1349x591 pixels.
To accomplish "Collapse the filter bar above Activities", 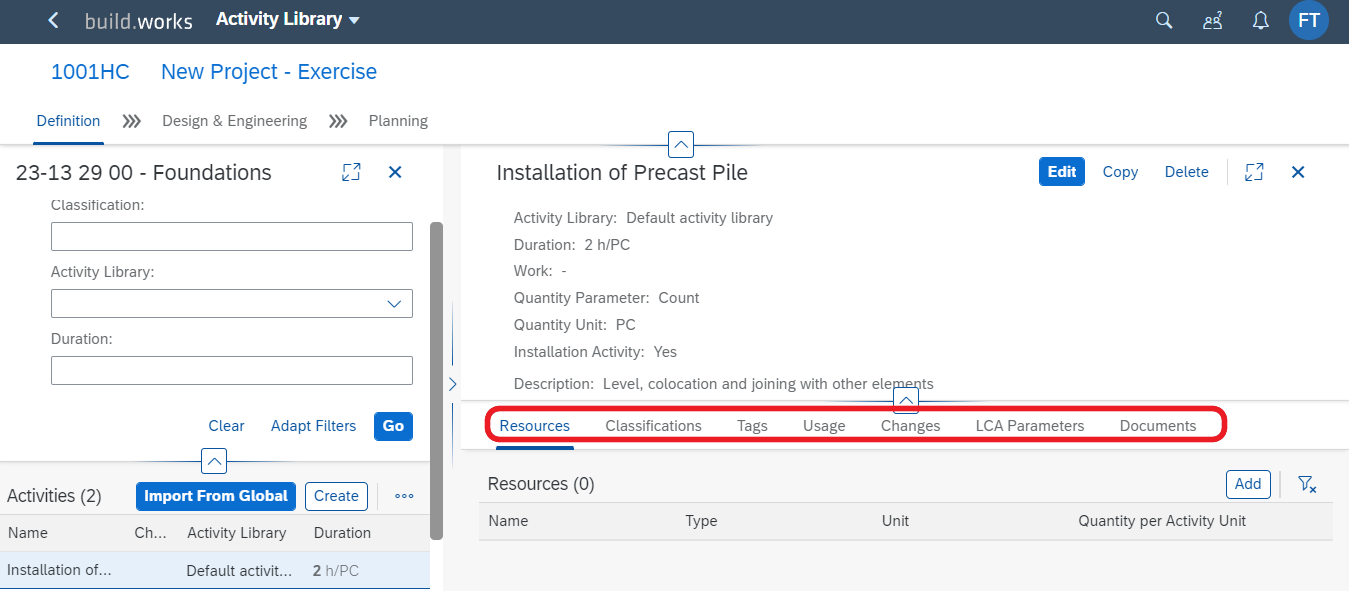I will click(214, 461).
